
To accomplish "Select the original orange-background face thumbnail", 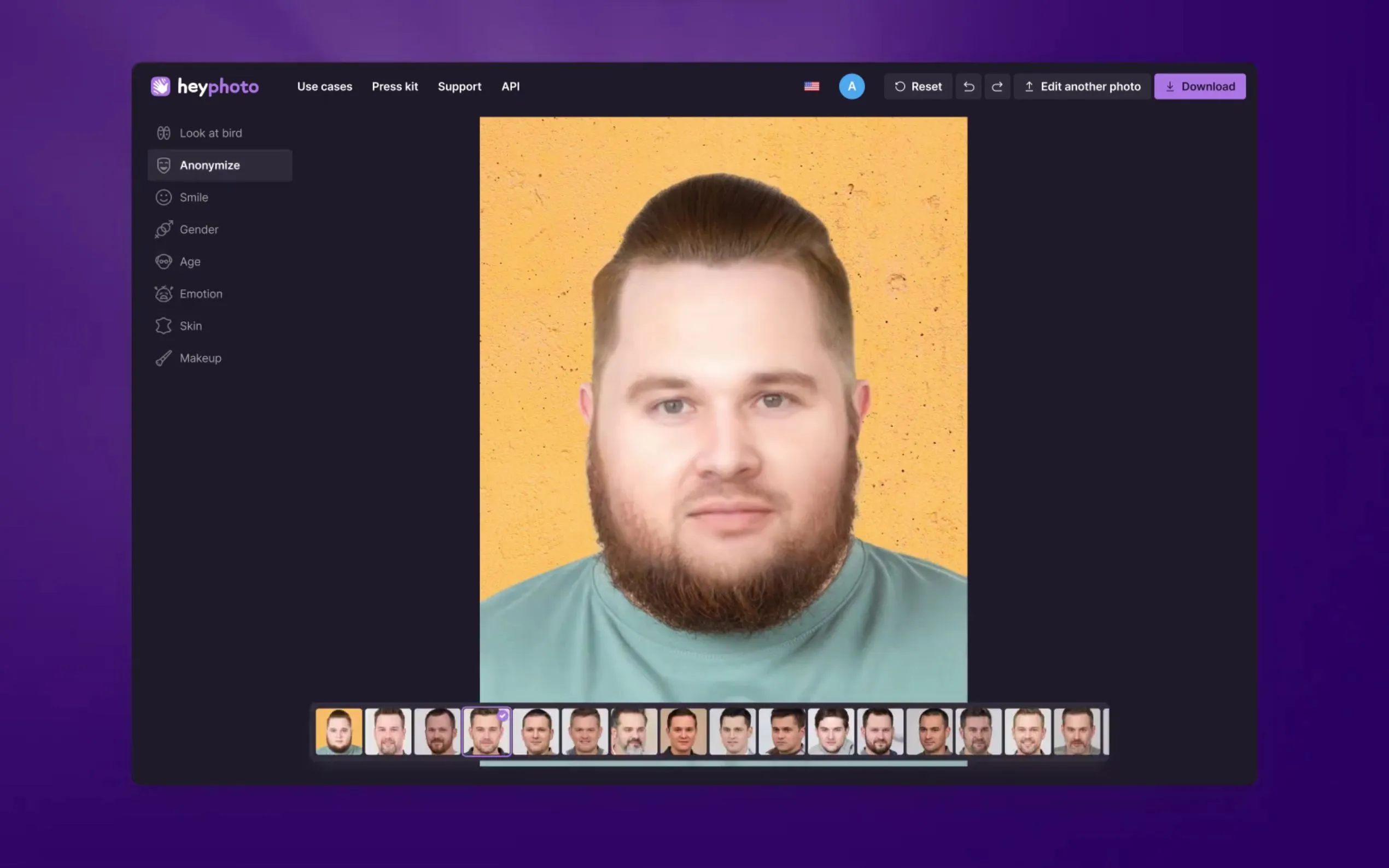I will 339,731.
